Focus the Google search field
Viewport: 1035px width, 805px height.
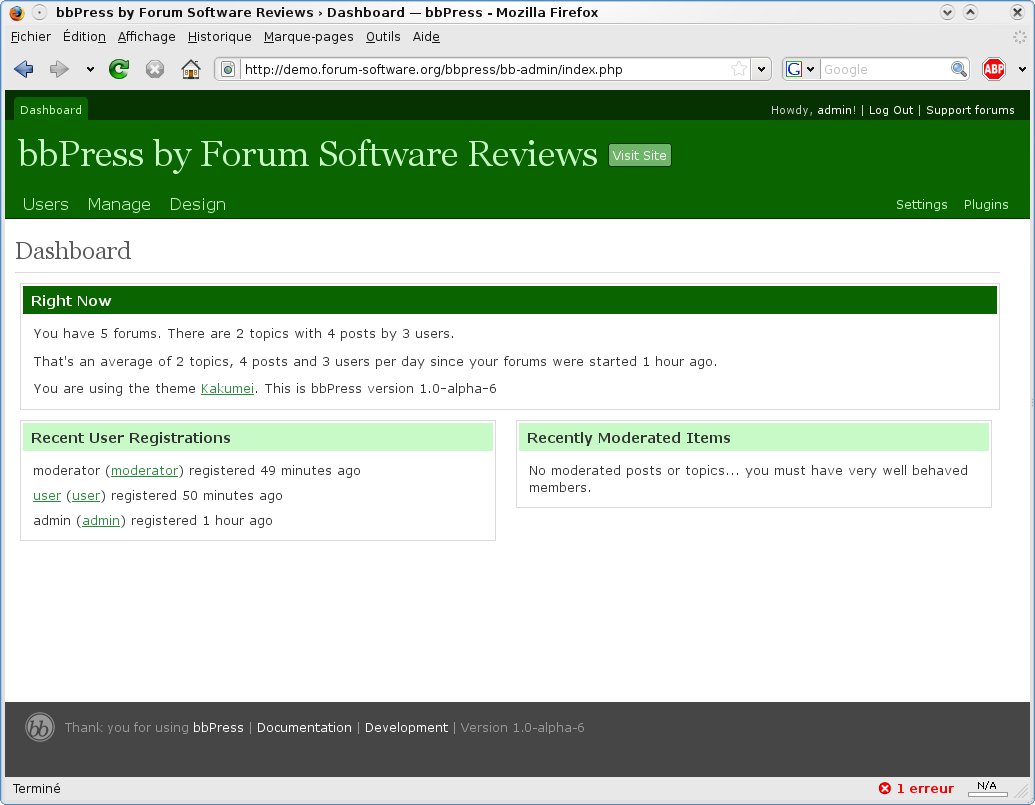point(885,69)
